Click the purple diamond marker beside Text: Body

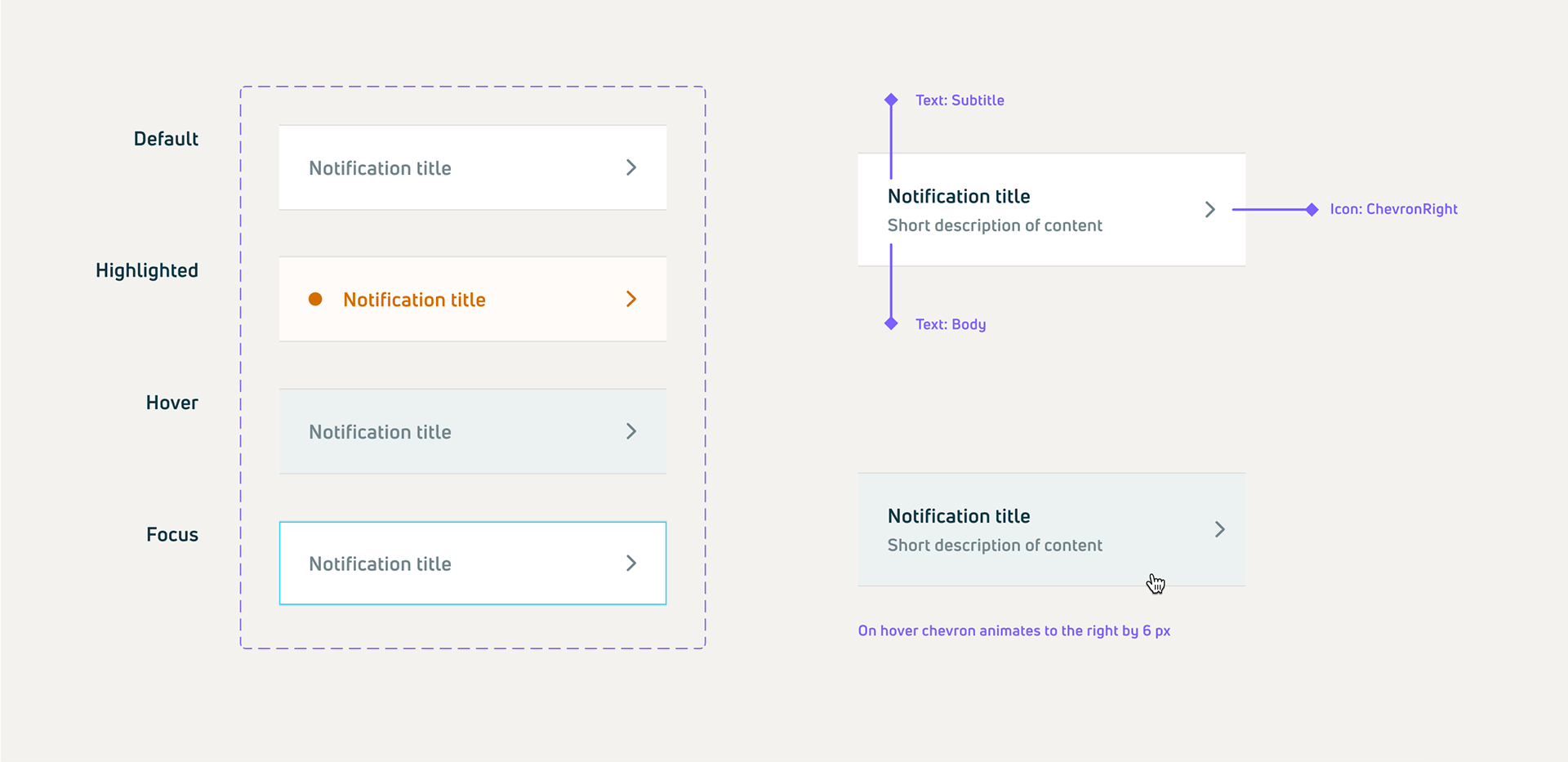[891, 323]
